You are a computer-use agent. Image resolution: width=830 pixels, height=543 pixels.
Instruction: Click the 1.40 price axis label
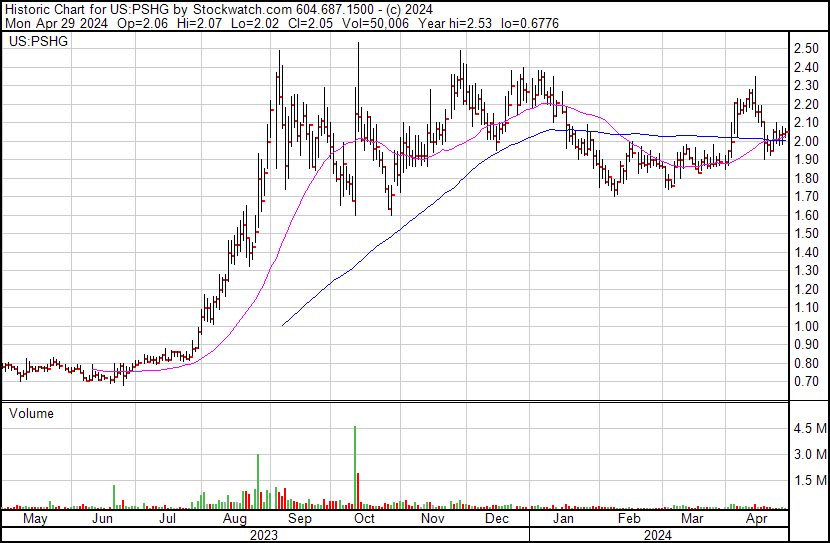click(x=806, y=252)
